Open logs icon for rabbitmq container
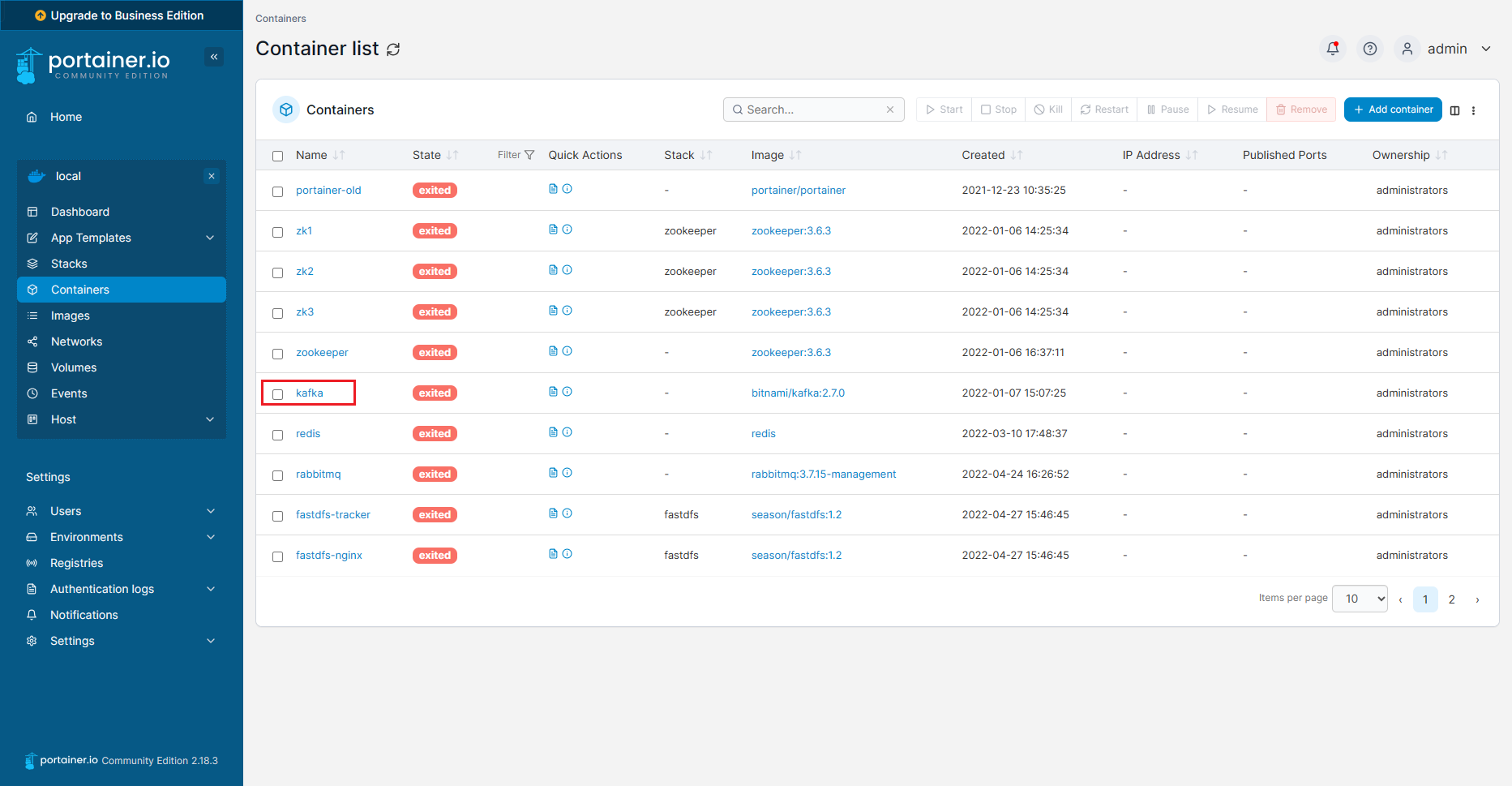The image size is (1512, 786). (x=553, y=473)
